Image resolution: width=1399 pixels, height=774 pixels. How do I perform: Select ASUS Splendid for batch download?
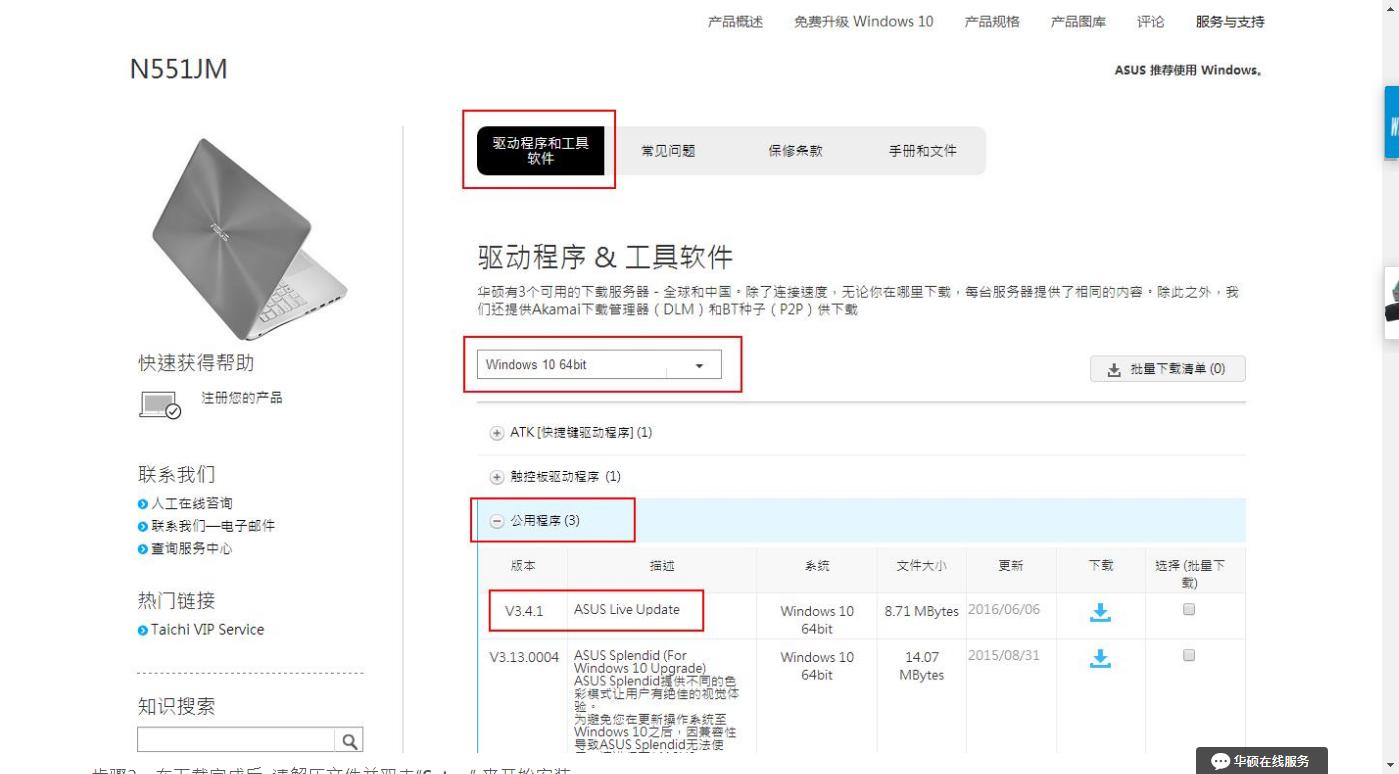coord(1187,654)
